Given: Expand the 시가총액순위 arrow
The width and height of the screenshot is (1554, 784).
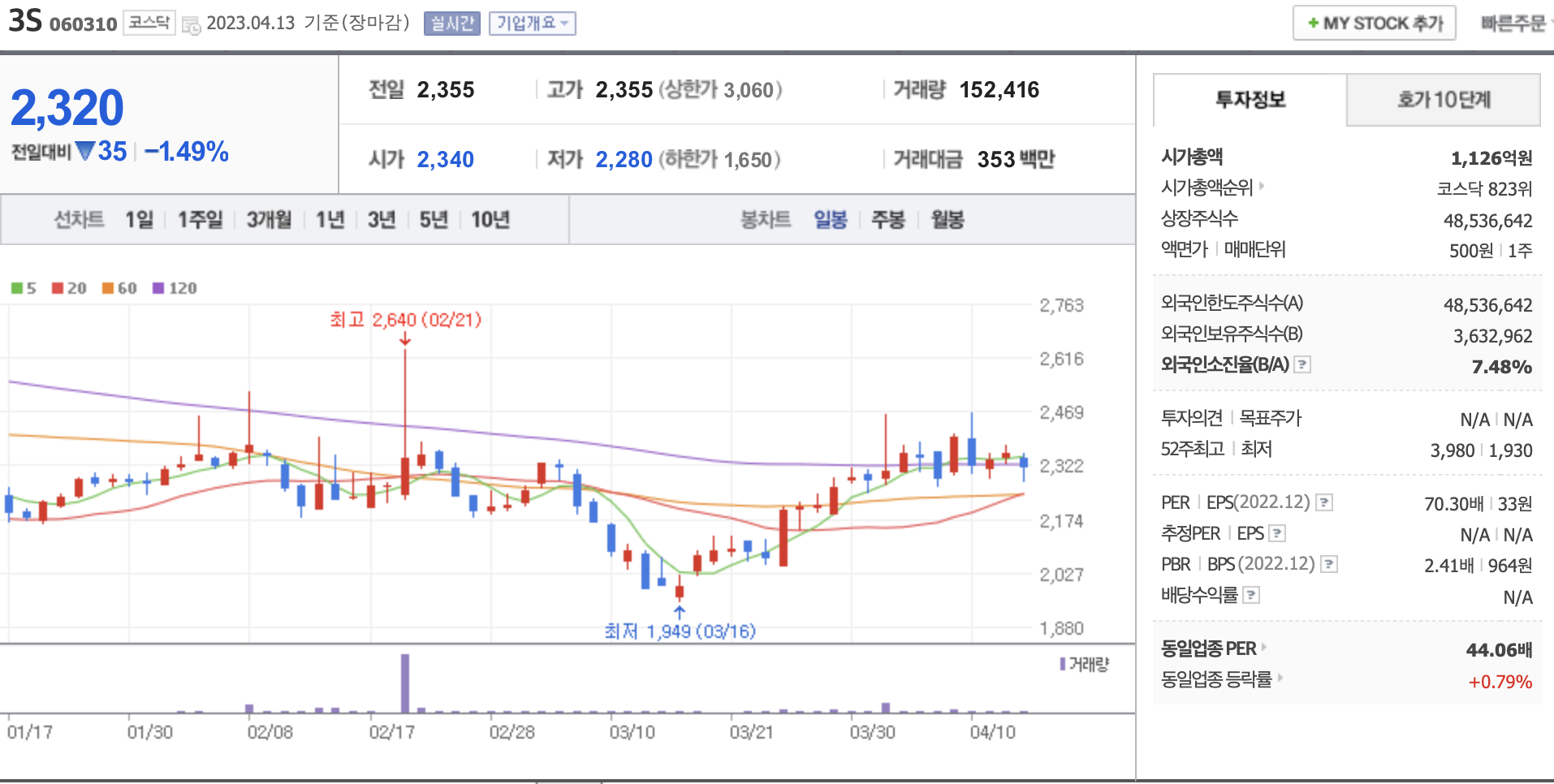Looking at the screenshot, I should click(1262, 187).
